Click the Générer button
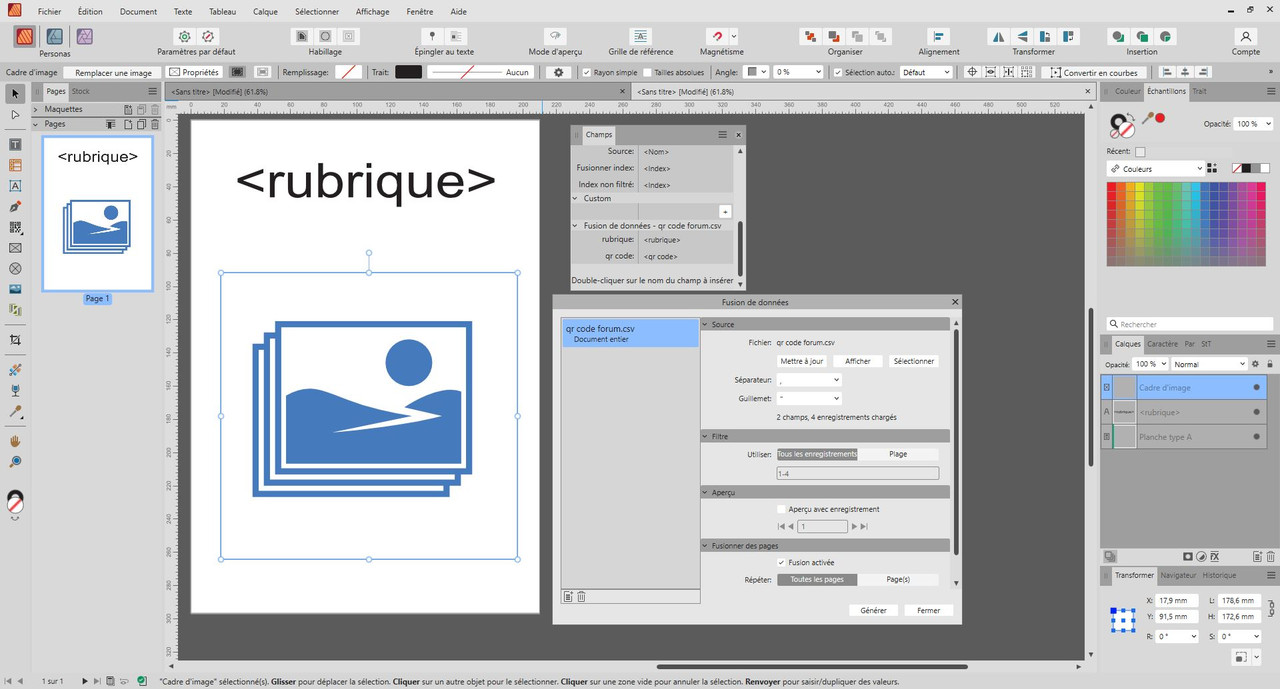This screenshot has height=689, width=1280. tap(873, 610)
